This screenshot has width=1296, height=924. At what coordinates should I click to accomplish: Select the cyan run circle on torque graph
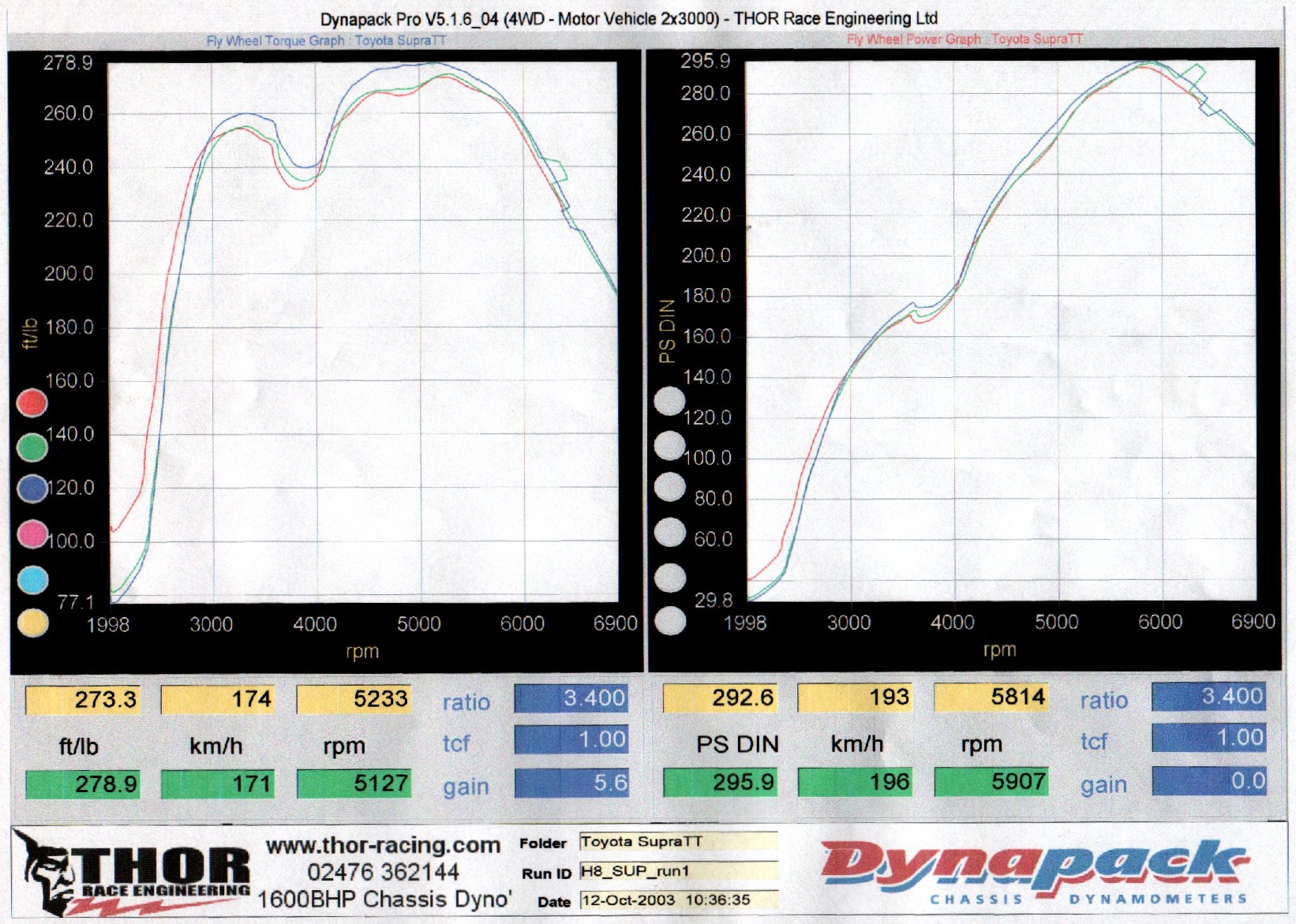(32, 580)
